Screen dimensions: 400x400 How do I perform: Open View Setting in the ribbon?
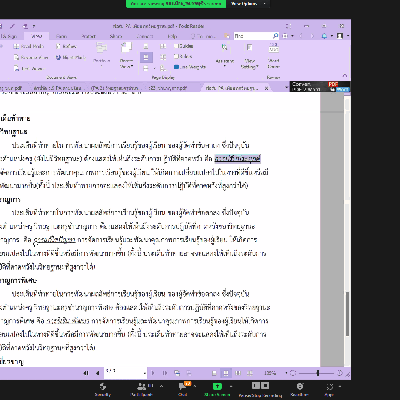tap(250, 56)
